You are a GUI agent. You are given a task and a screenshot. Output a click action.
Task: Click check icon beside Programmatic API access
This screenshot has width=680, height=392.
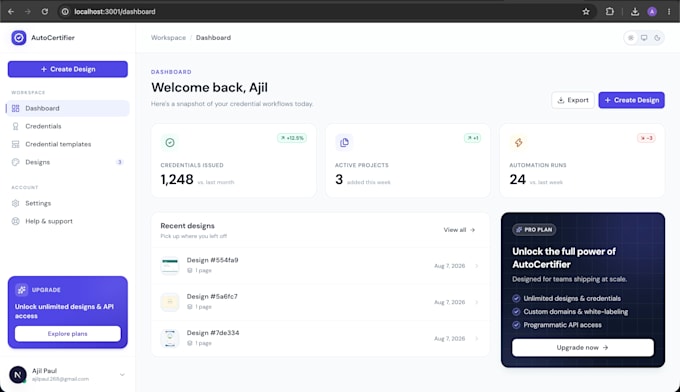(516, 325)
